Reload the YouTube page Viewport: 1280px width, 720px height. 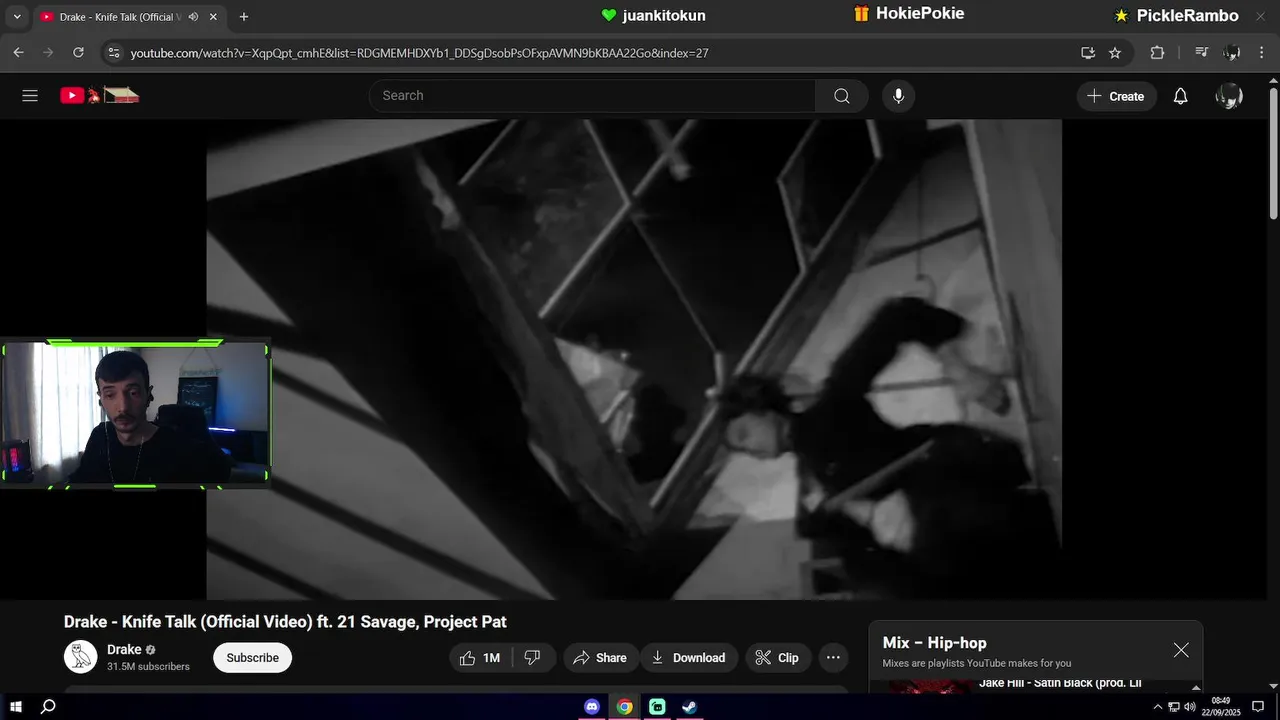pyautogui.click(x=78, y=53)
